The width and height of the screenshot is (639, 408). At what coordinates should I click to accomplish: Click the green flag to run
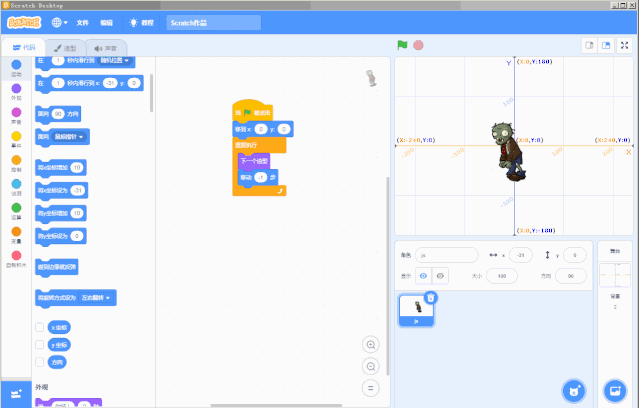[x=402, y=45]
